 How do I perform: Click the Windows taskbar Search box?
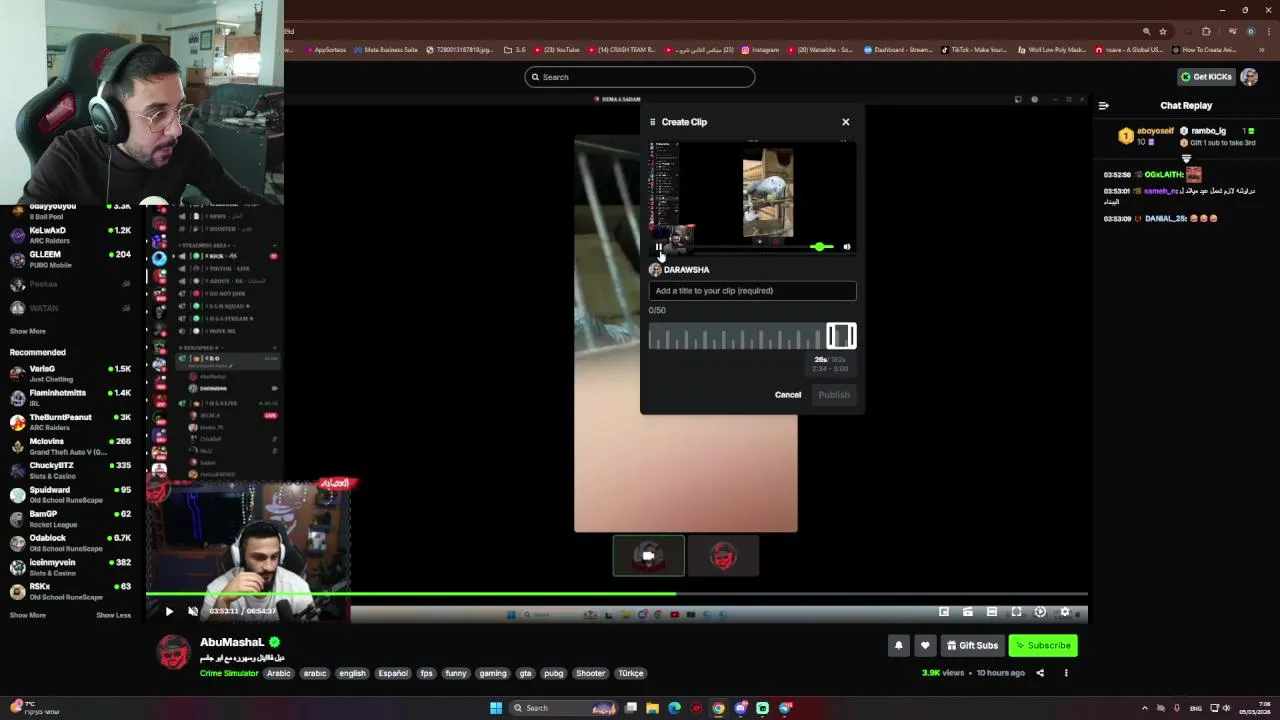[563, 708]
